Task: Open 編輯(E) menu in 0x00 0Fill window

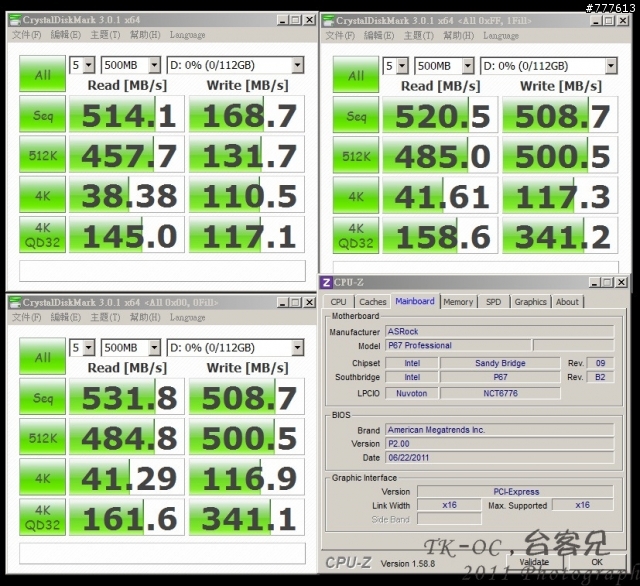Action: pyautogui.click(x=66, y=317)
